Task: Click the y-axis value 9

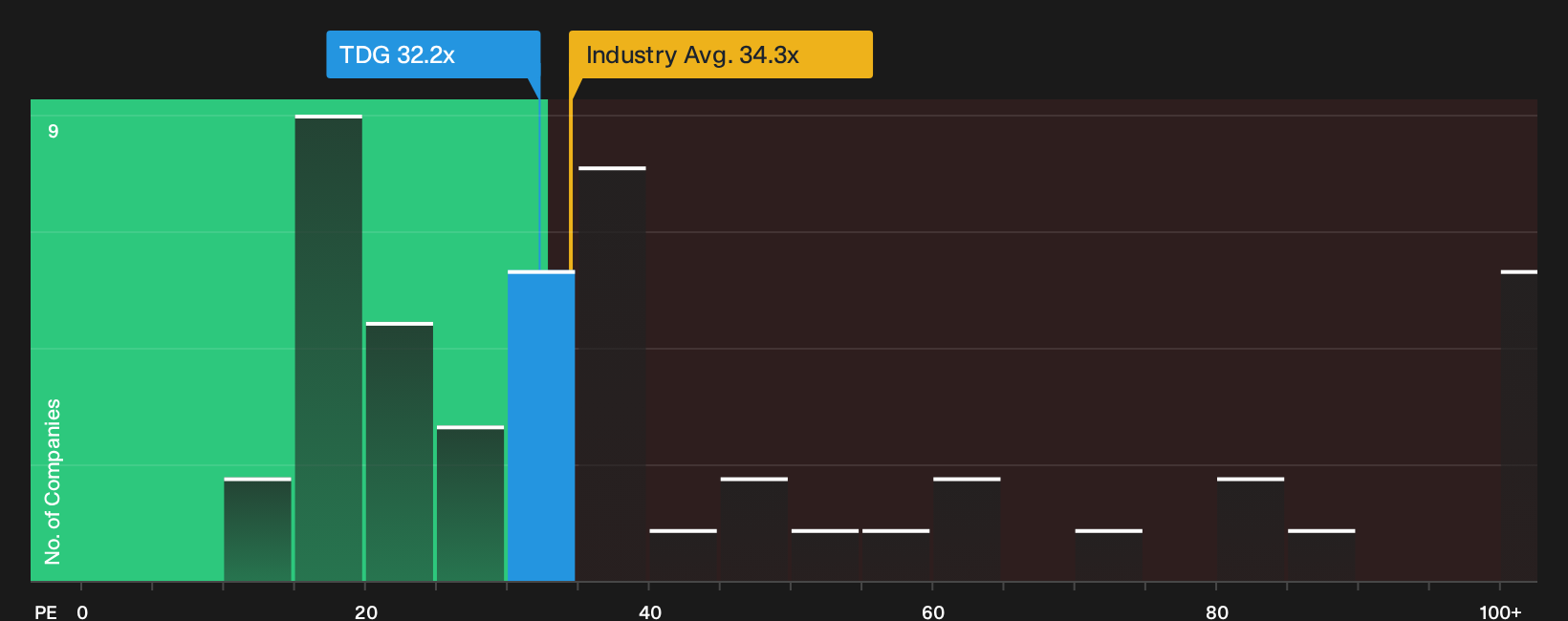Action: point(54,131)
